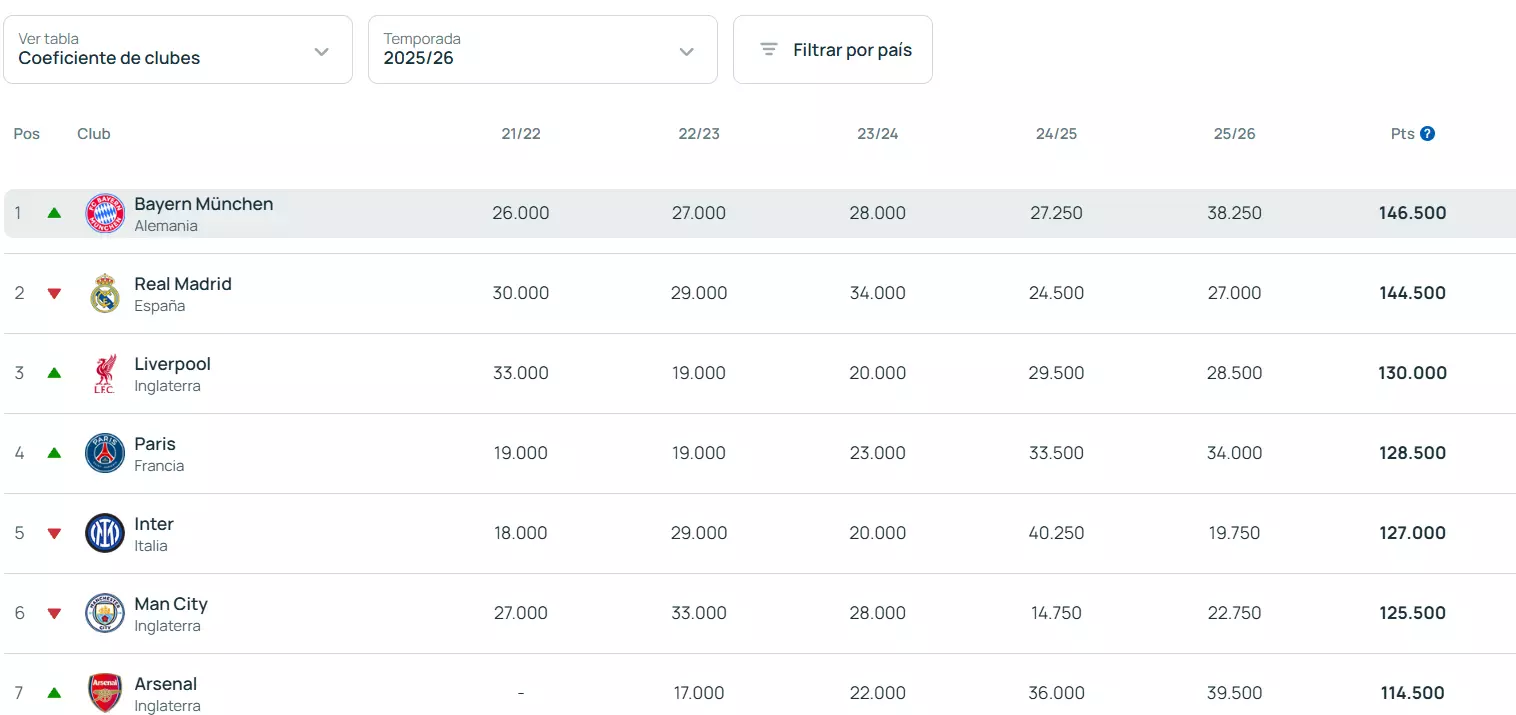Click Alemania country label under Bayern München
The width and height of the screenshot is (1516, 715).
[166, 226]
